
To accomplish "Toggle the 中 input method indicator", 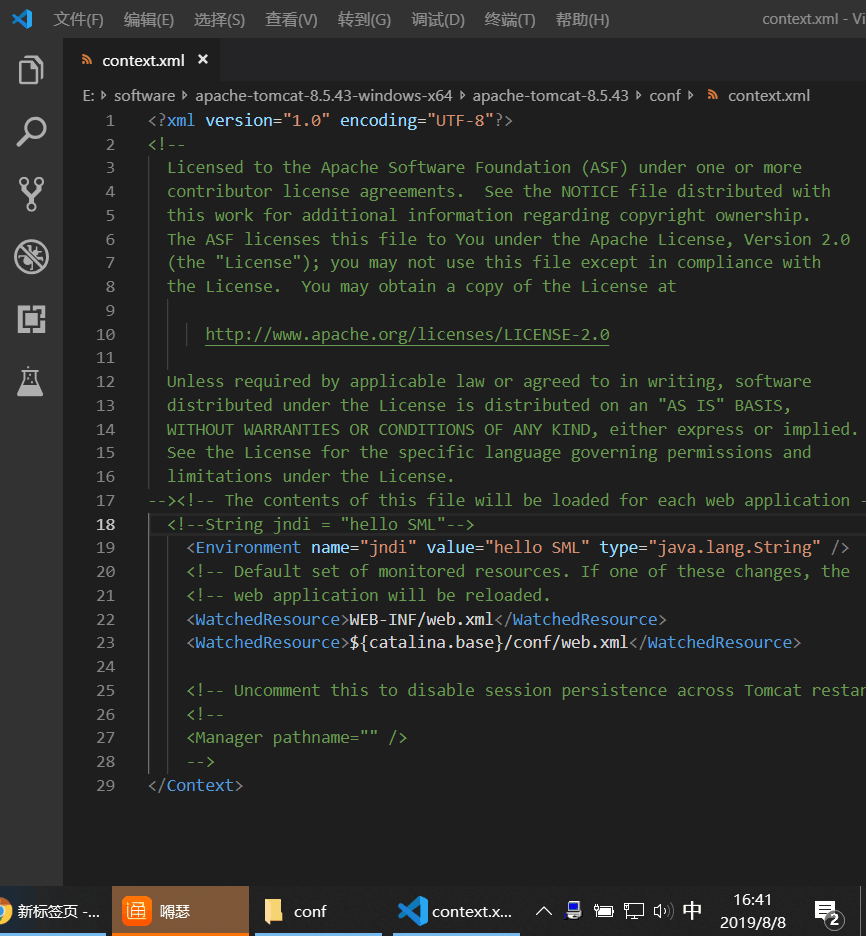I will point(692,910).
